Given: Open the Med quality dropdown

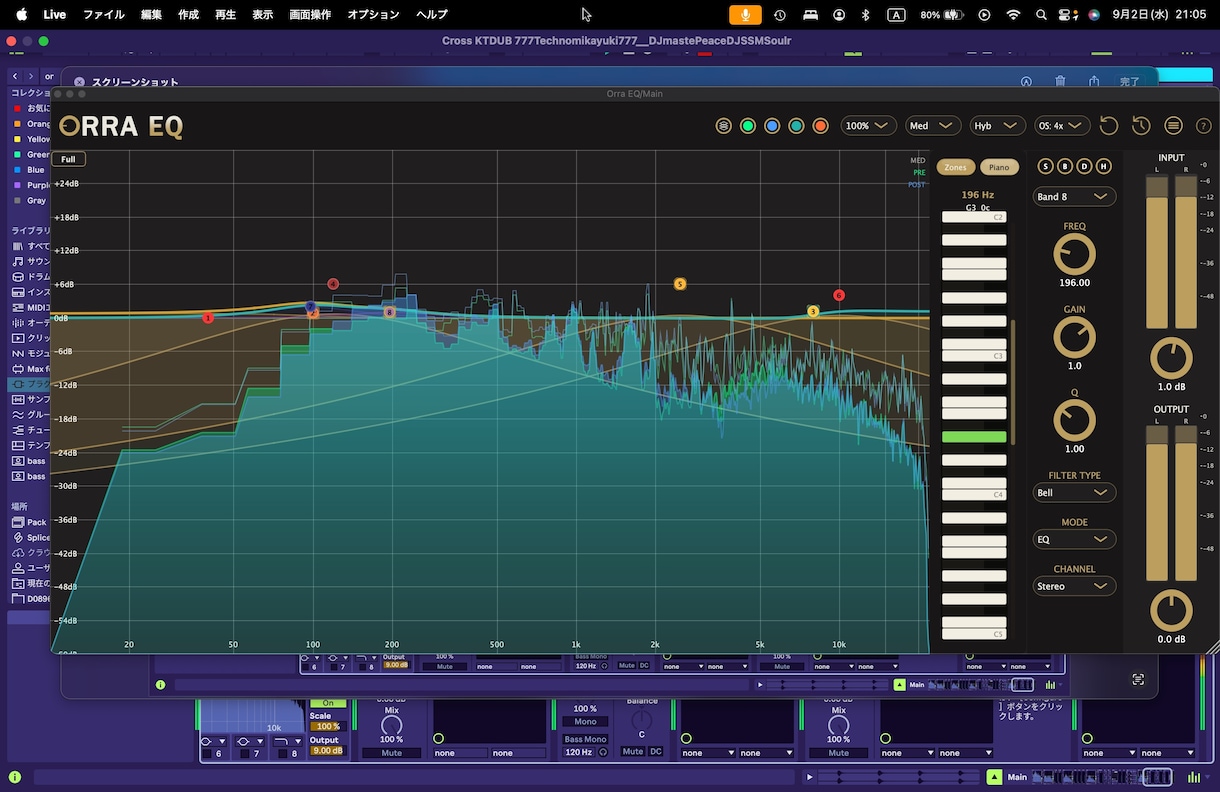Looking at the screenshot, I should tap(933, 126).
